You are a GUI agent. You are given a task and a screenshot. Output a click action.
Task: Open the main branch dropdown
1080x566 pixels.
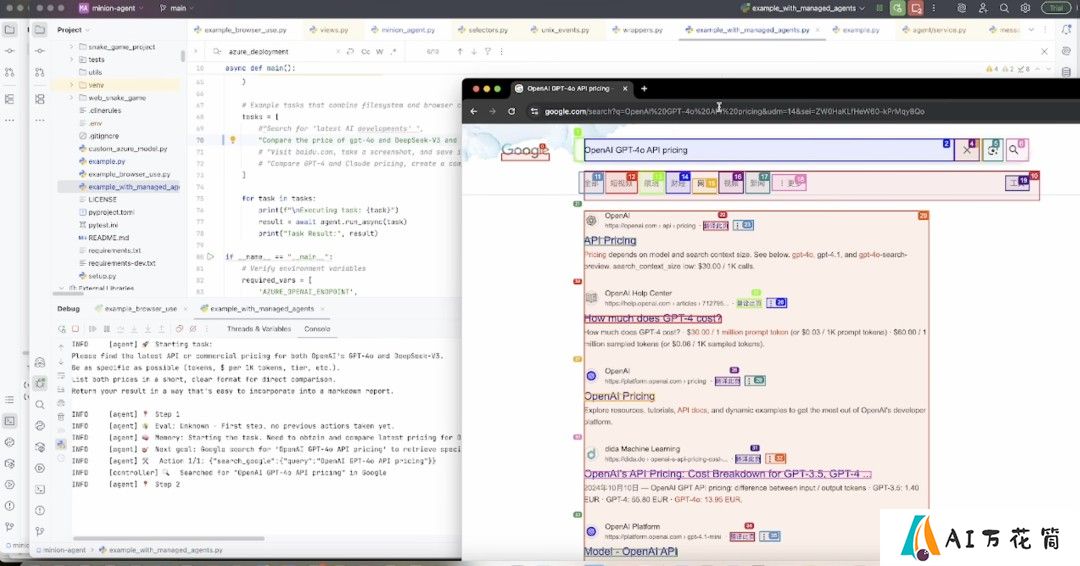176,8
